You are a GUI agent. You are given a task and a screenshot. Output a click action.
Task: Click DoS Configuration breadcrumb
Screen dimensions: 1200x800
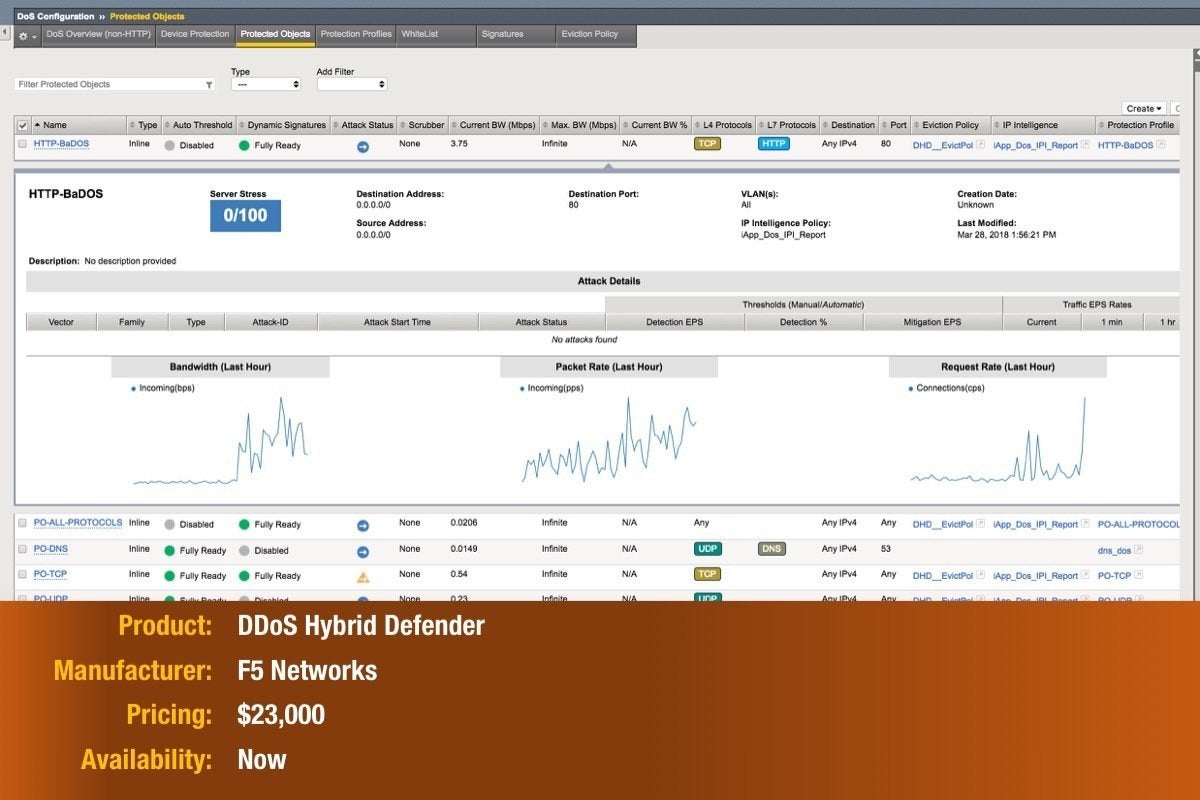pos(55,16)
